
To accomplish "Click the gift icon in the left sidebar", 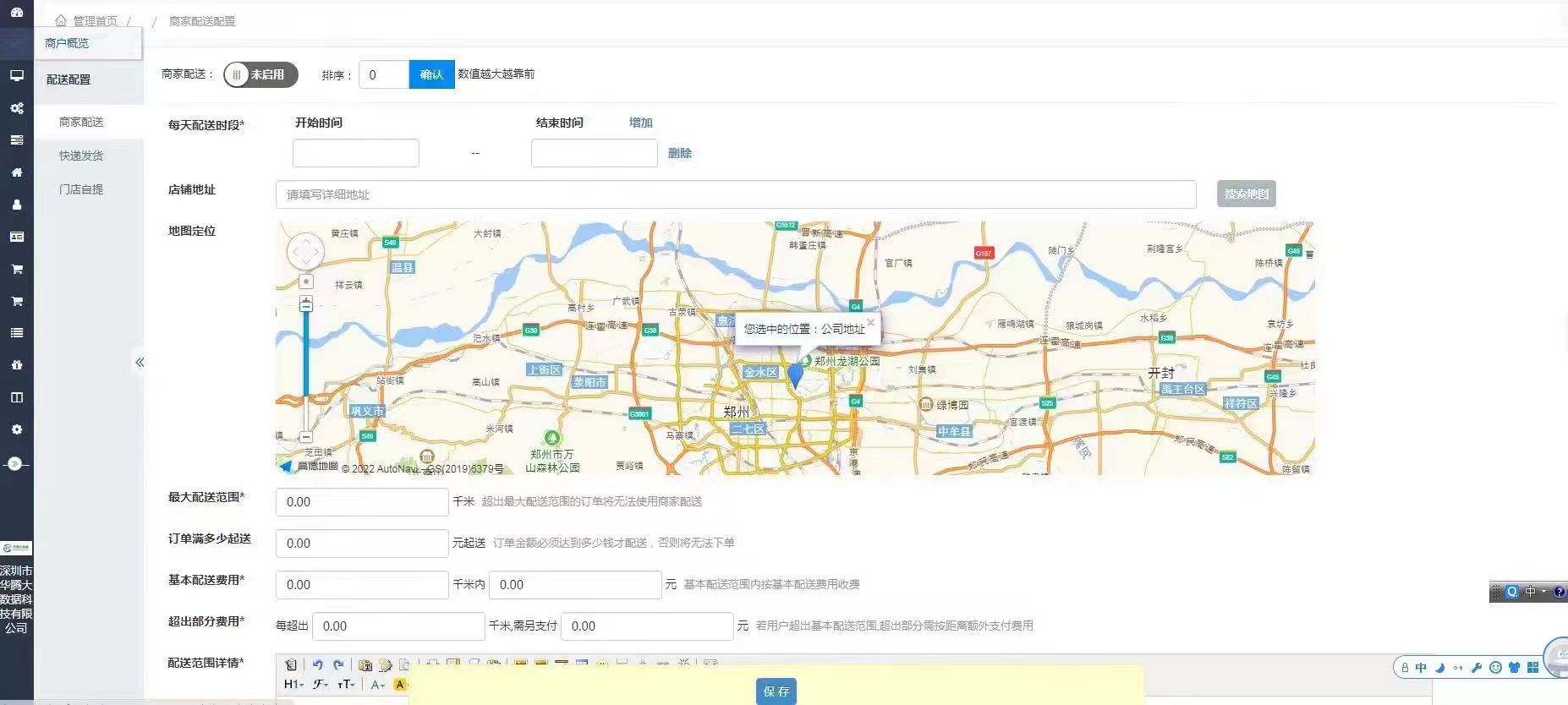I will [16, 365].
